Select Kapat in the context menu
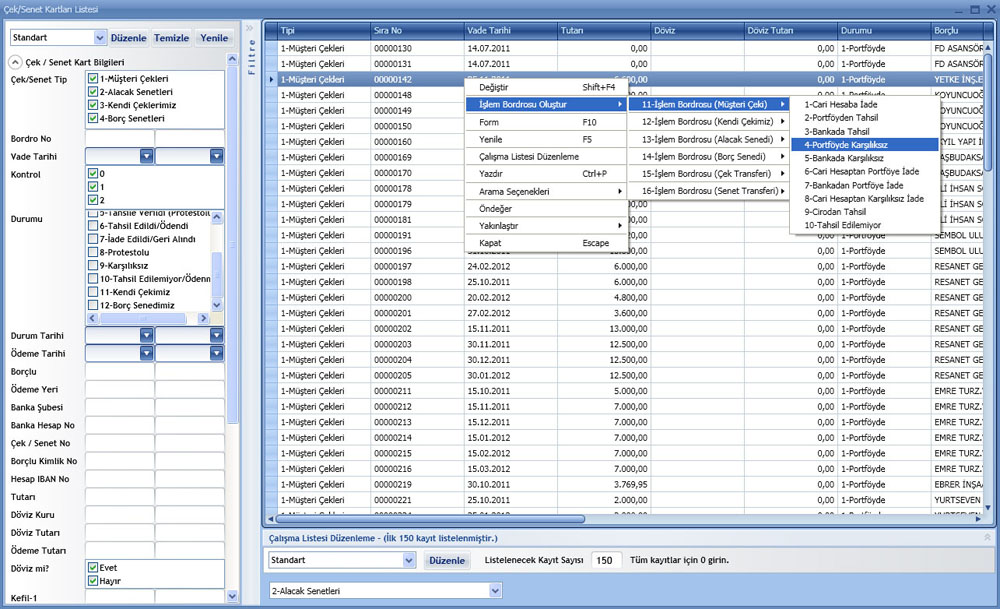 547,243
